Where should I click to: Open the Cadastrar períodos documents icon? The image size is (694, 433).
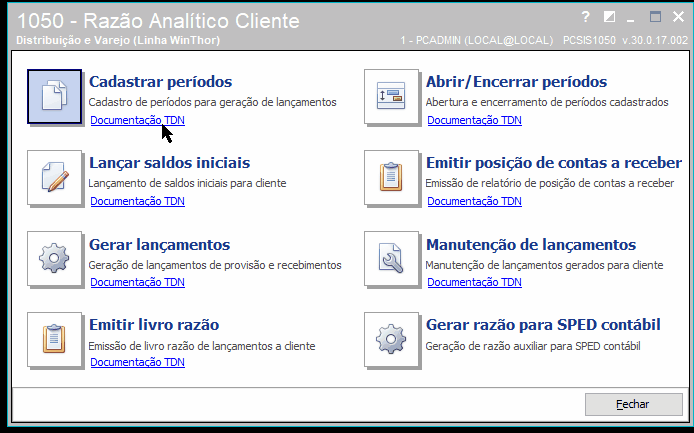pyautogui.click(x=54, y=97)
